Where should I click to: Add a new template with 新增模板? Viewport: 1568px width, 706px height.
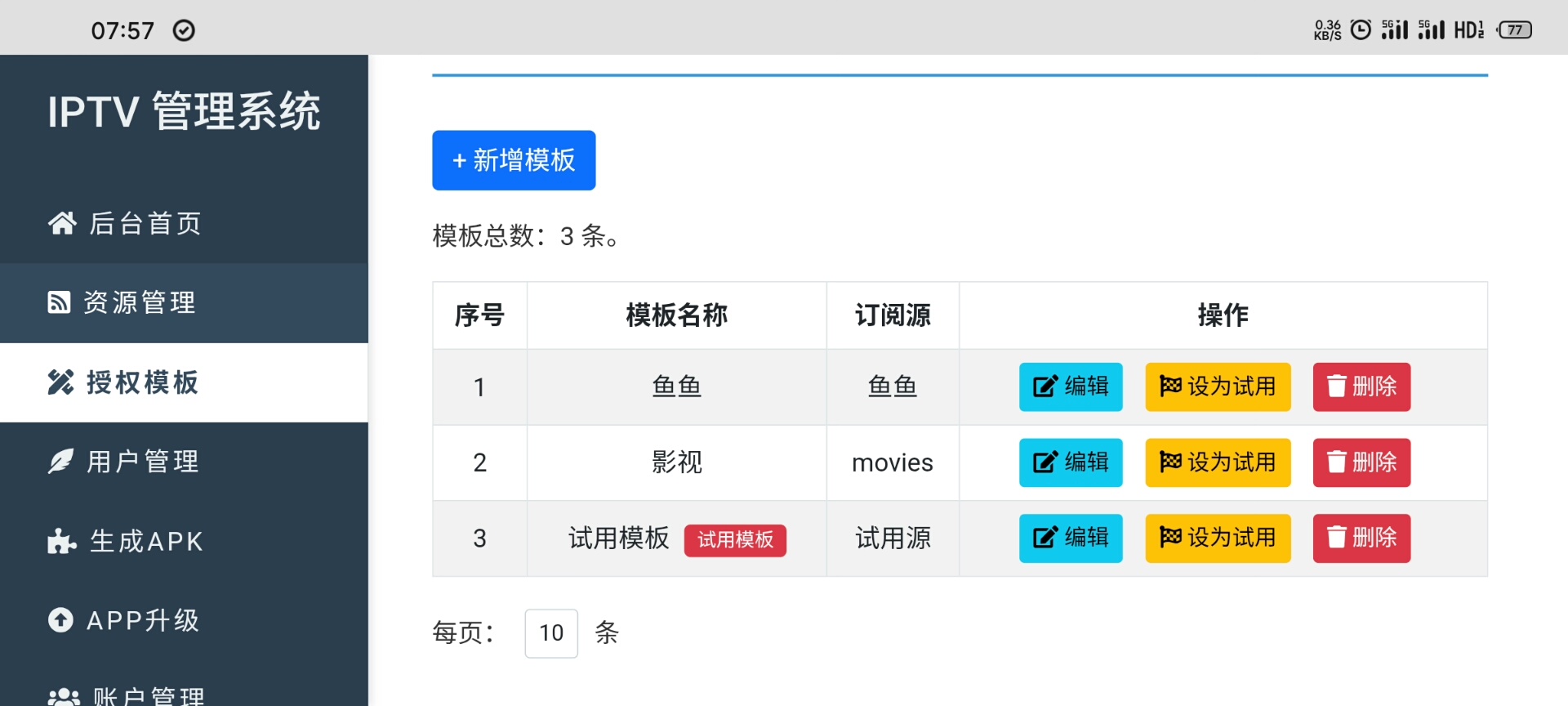point(514,160)
